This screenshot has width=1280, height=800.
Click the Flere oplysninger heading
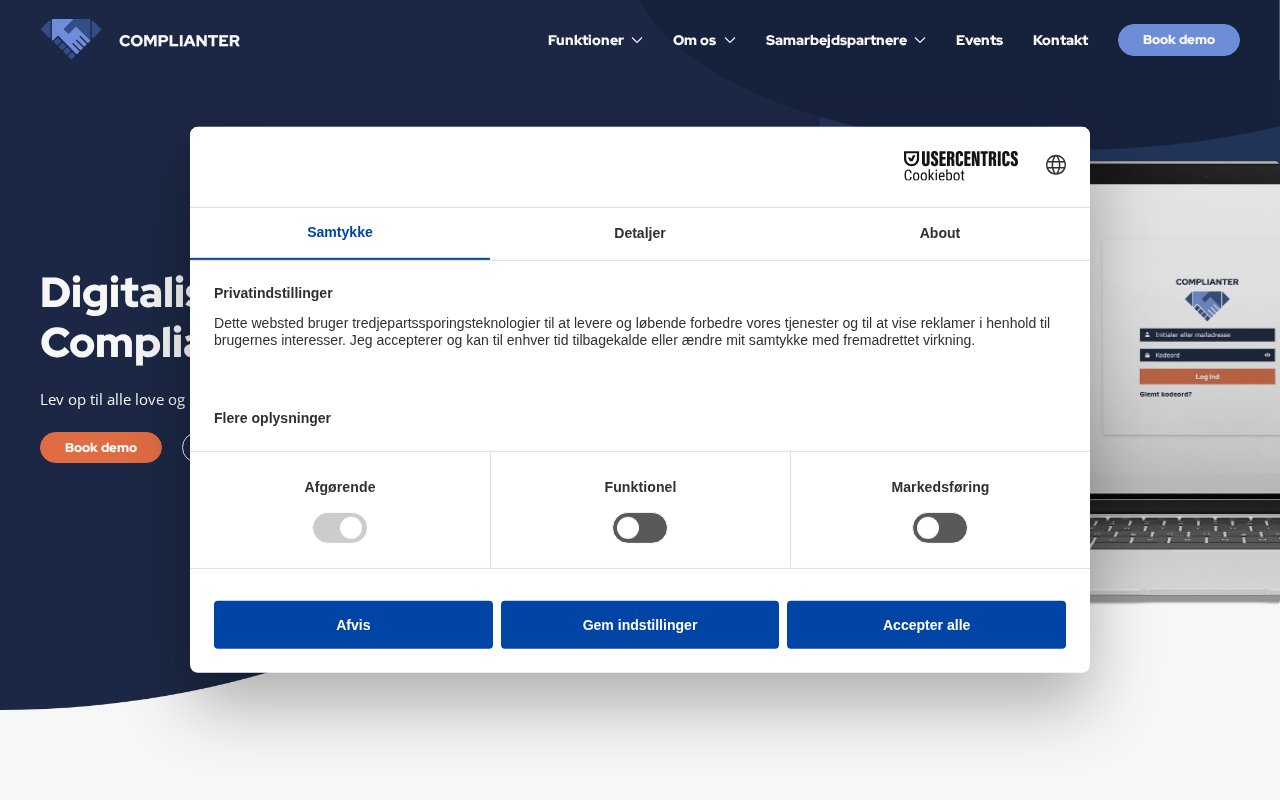pos(272,418)
